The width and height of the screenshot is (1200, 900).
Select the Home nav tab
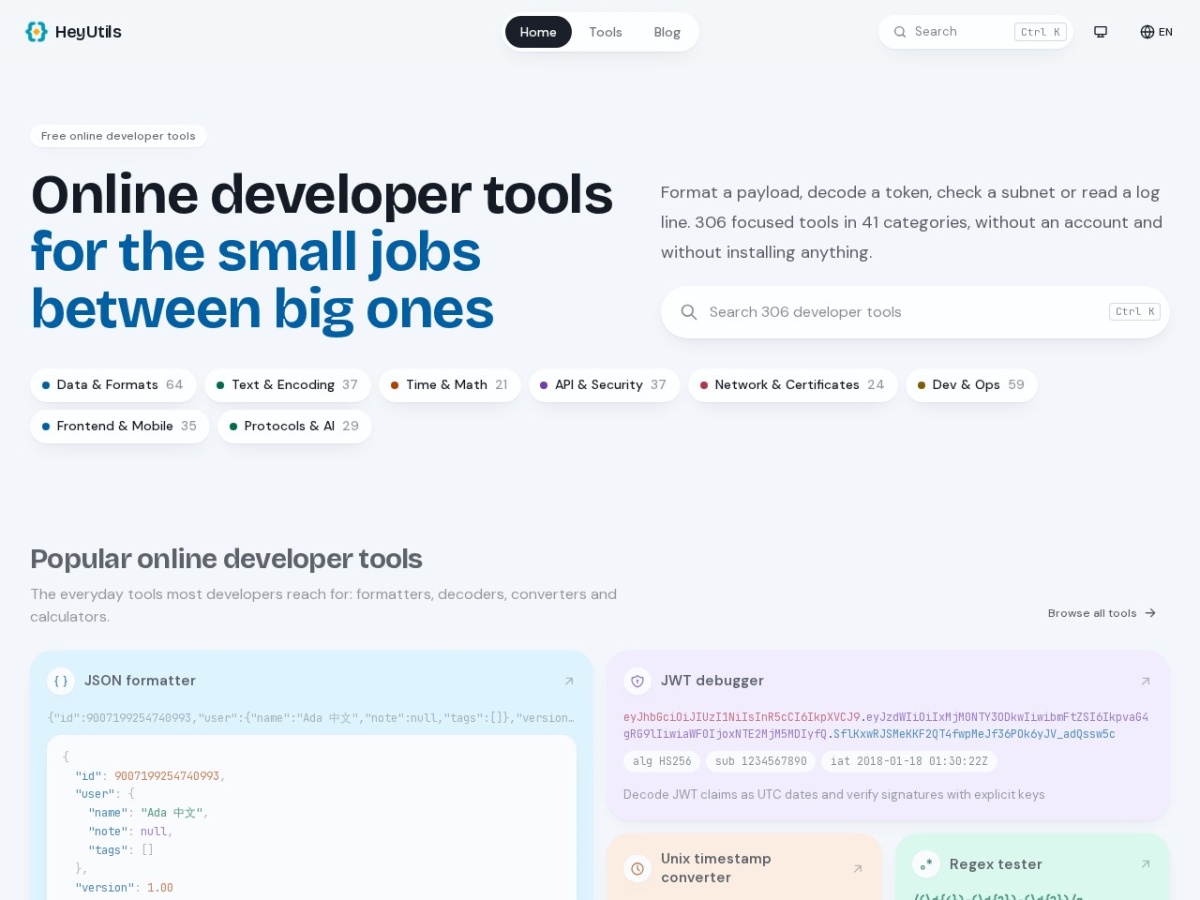[x=538, y=32]
